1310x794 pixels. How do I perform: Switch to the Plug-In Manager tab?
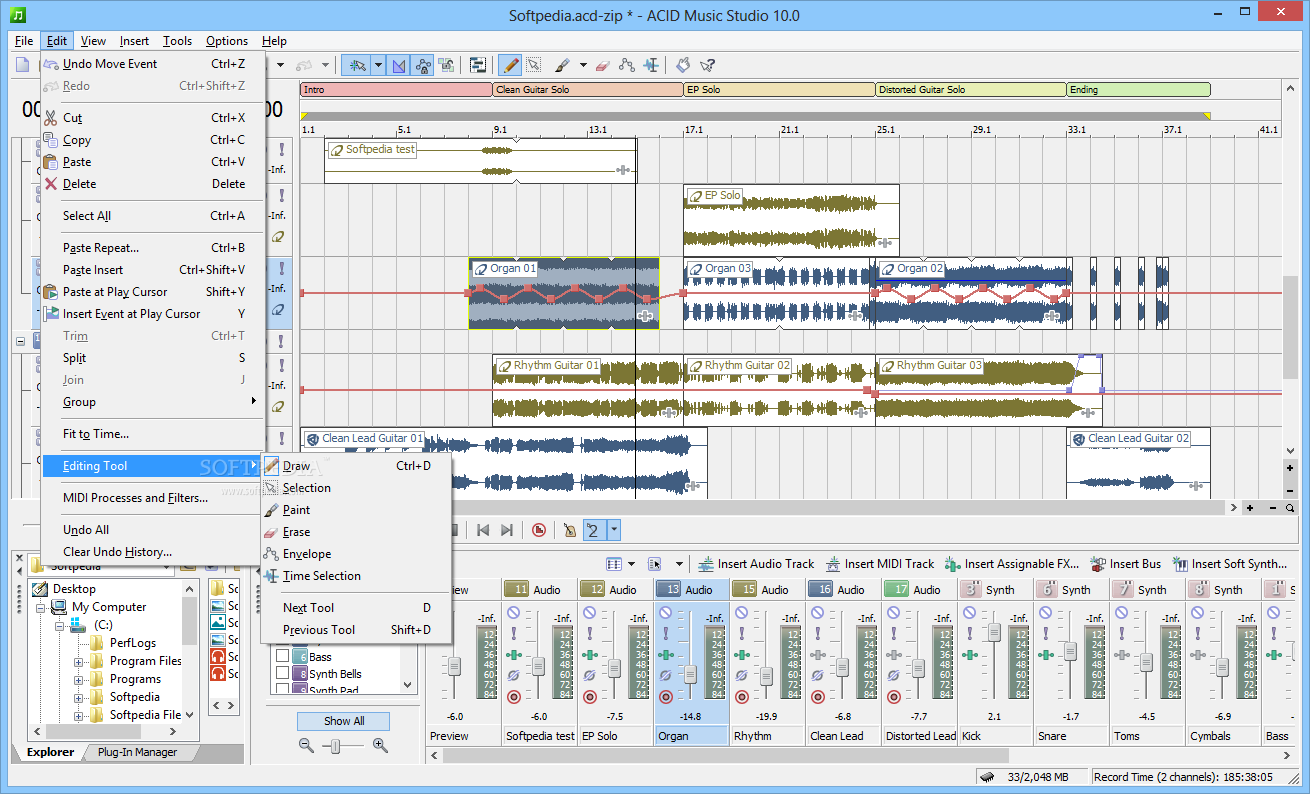[x=137, y=752]
